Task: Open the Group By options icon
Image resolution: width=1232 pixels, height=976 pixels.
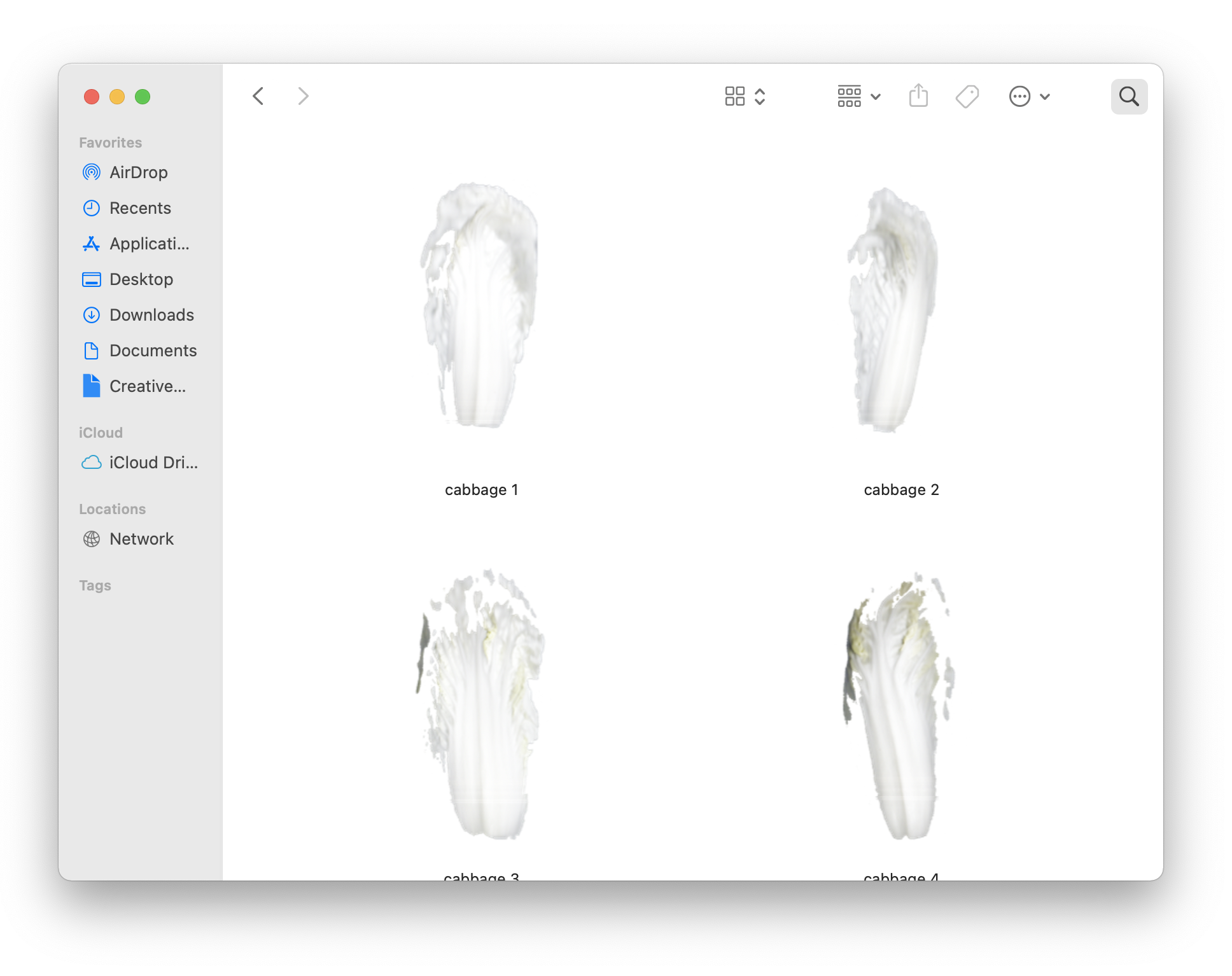Action: point(850,96)
